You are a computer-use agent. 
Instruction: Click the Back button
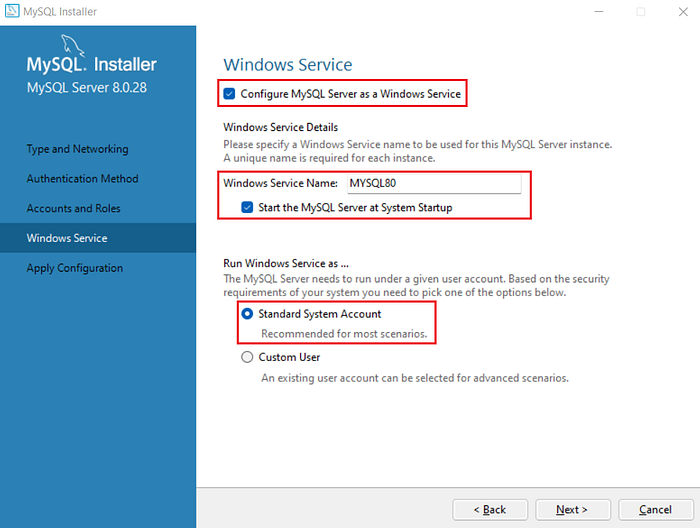tap(490, 510)
